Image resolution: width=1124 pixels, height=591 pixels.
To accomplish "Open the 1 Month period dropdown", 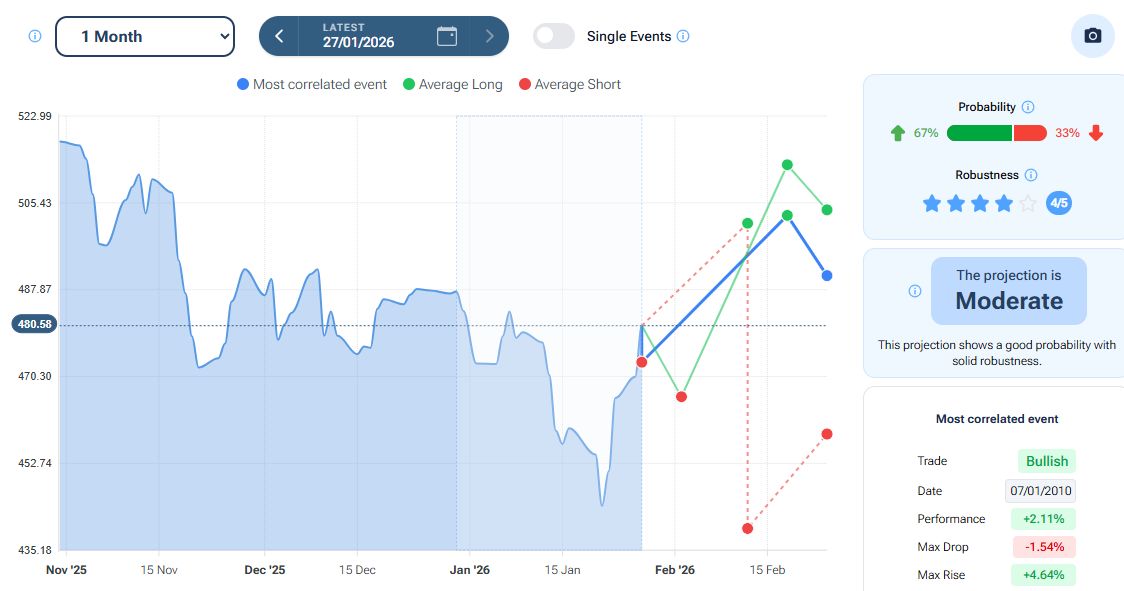I will pos(144,36).
